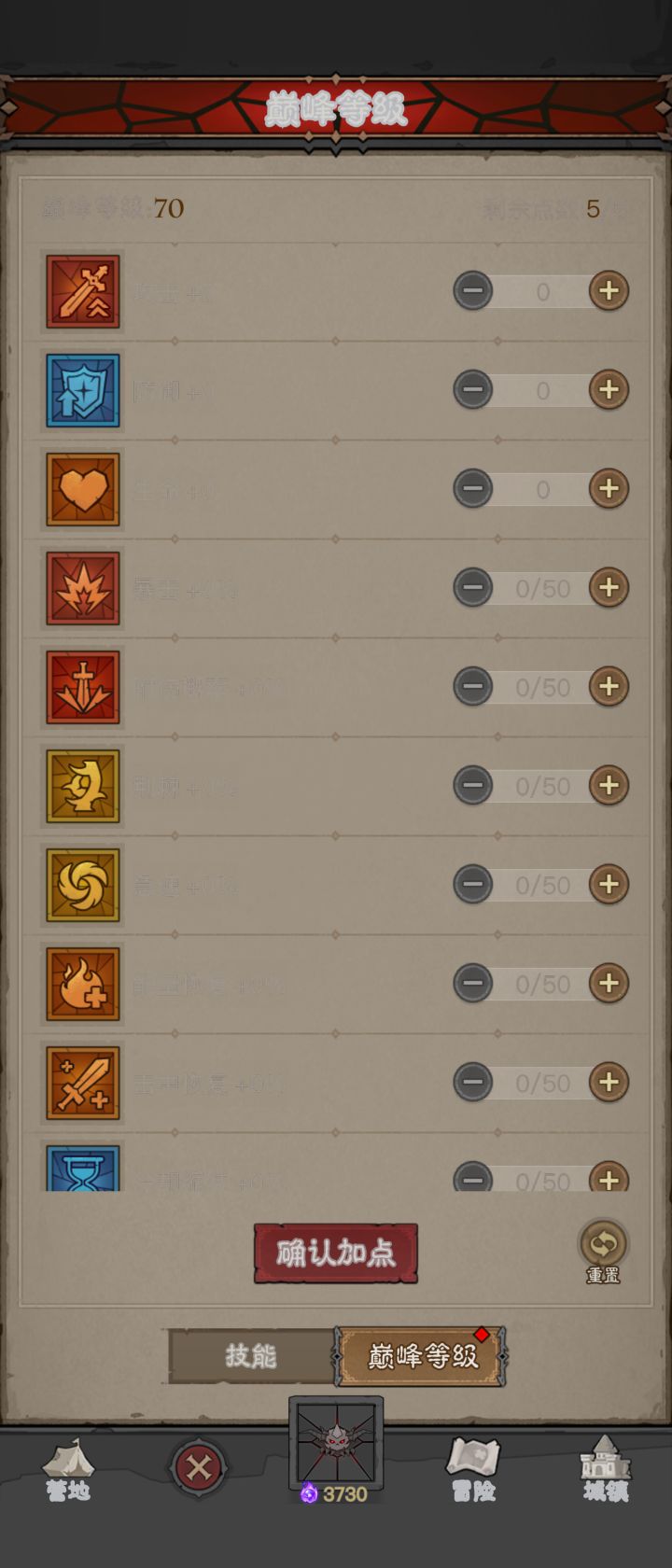Select the blue hourglass attribute icon
672x1568 pixels.
[83, 1169]
